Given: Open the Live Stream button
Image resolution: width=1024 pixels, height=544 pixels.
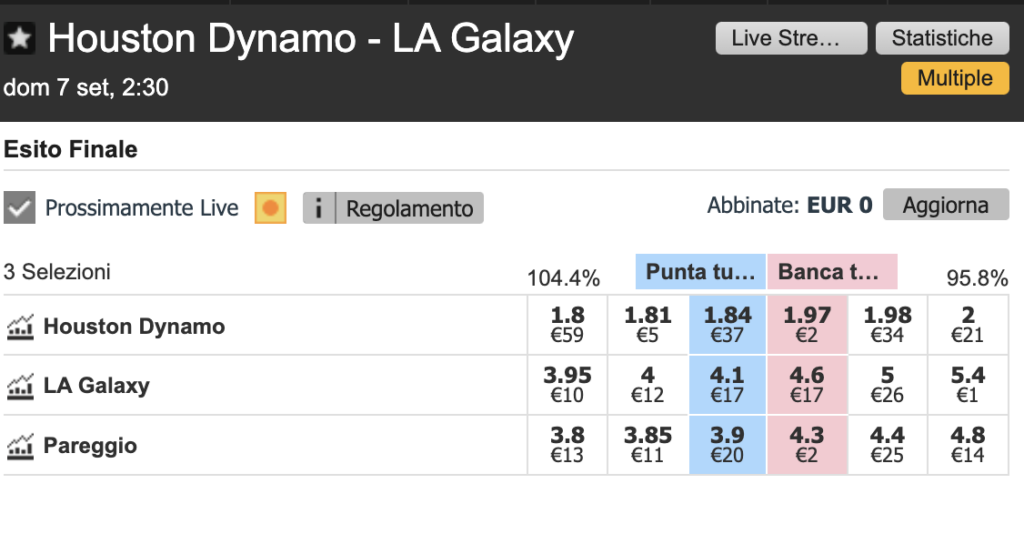Looking at the screenshot, I should click(x=791, y=39).
